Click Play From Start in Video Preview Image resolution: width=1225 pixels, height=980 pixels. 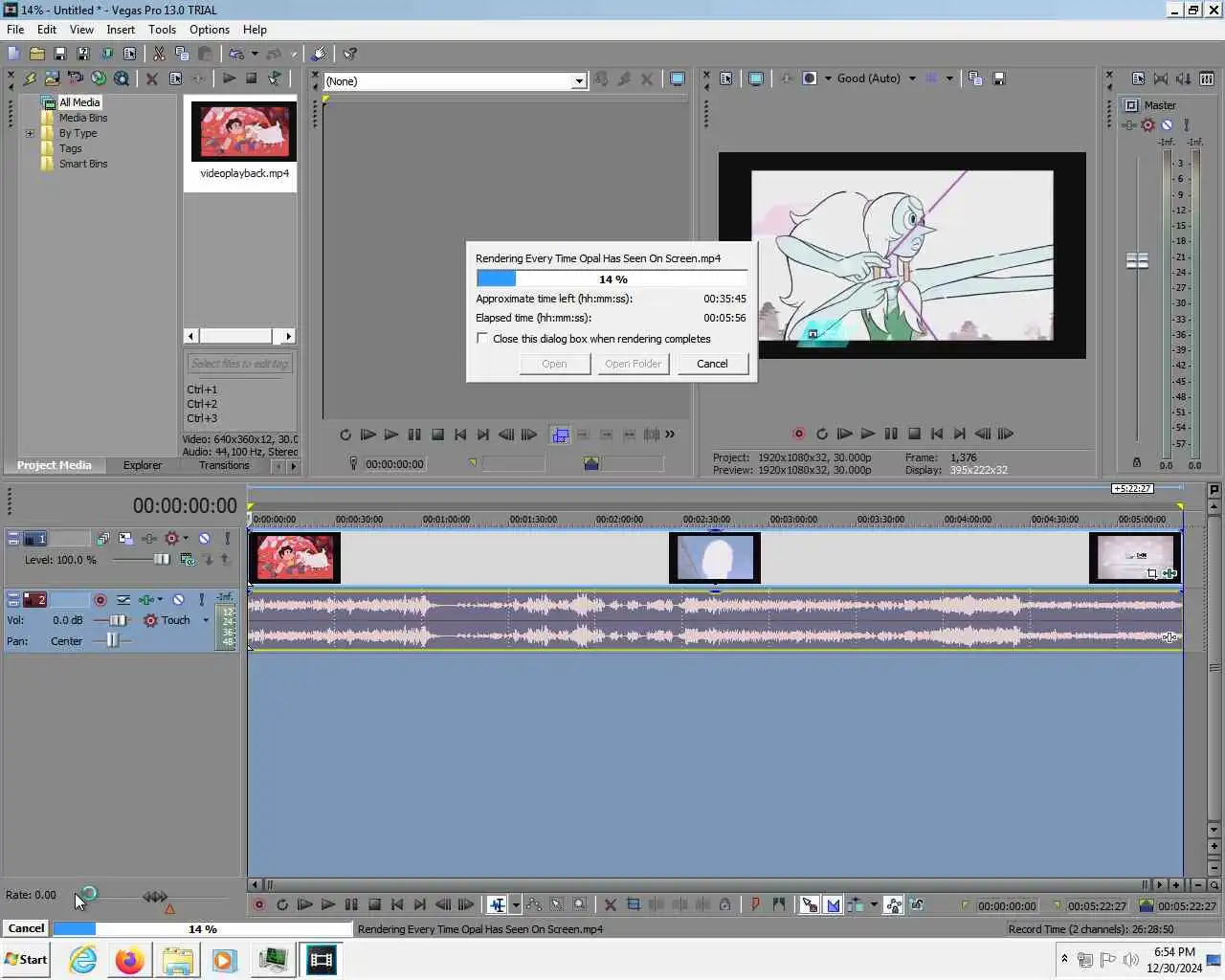[x=844, y=434]
